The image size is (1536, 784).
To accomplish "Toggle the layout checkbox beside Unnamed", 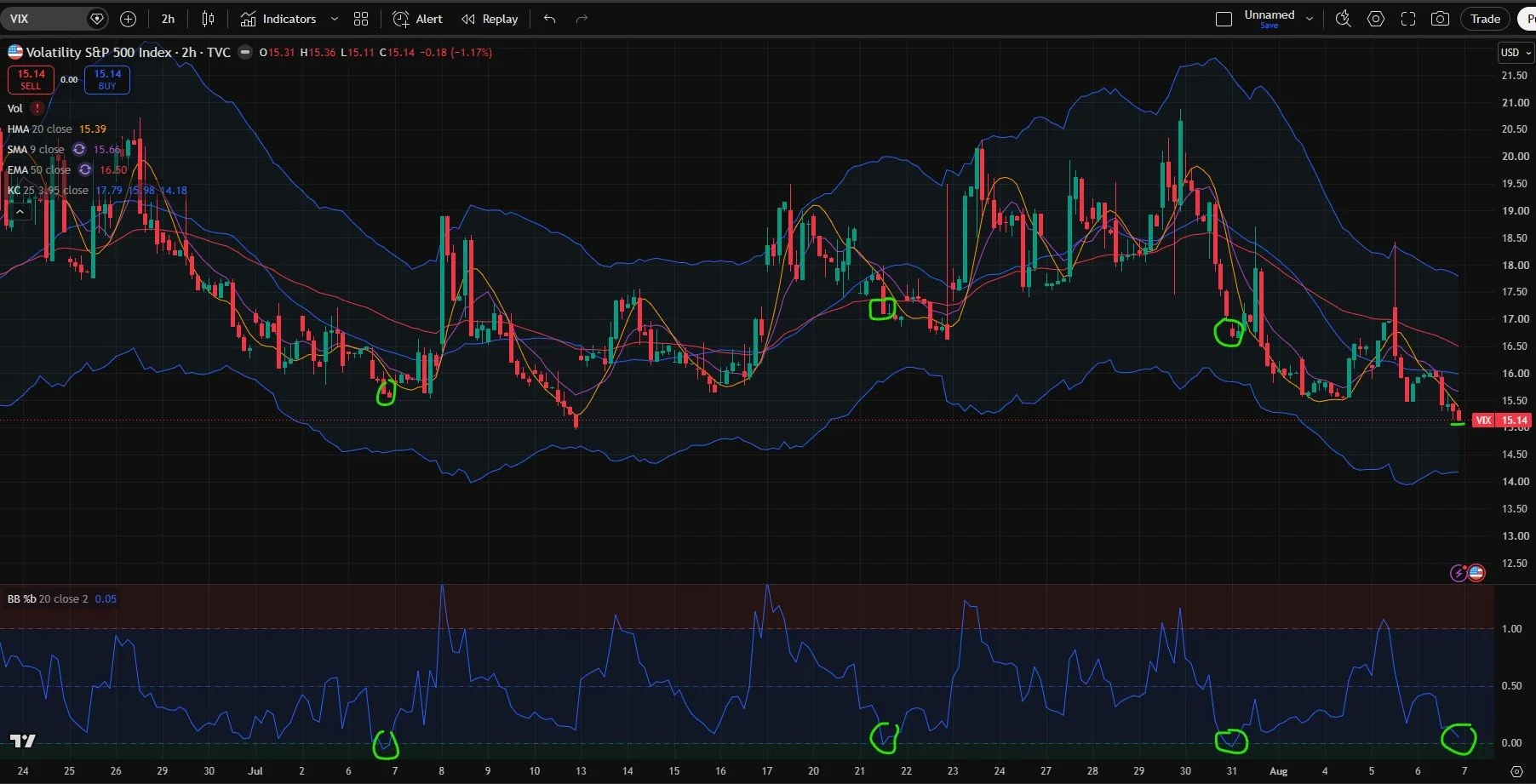I will pos(1224,19).
